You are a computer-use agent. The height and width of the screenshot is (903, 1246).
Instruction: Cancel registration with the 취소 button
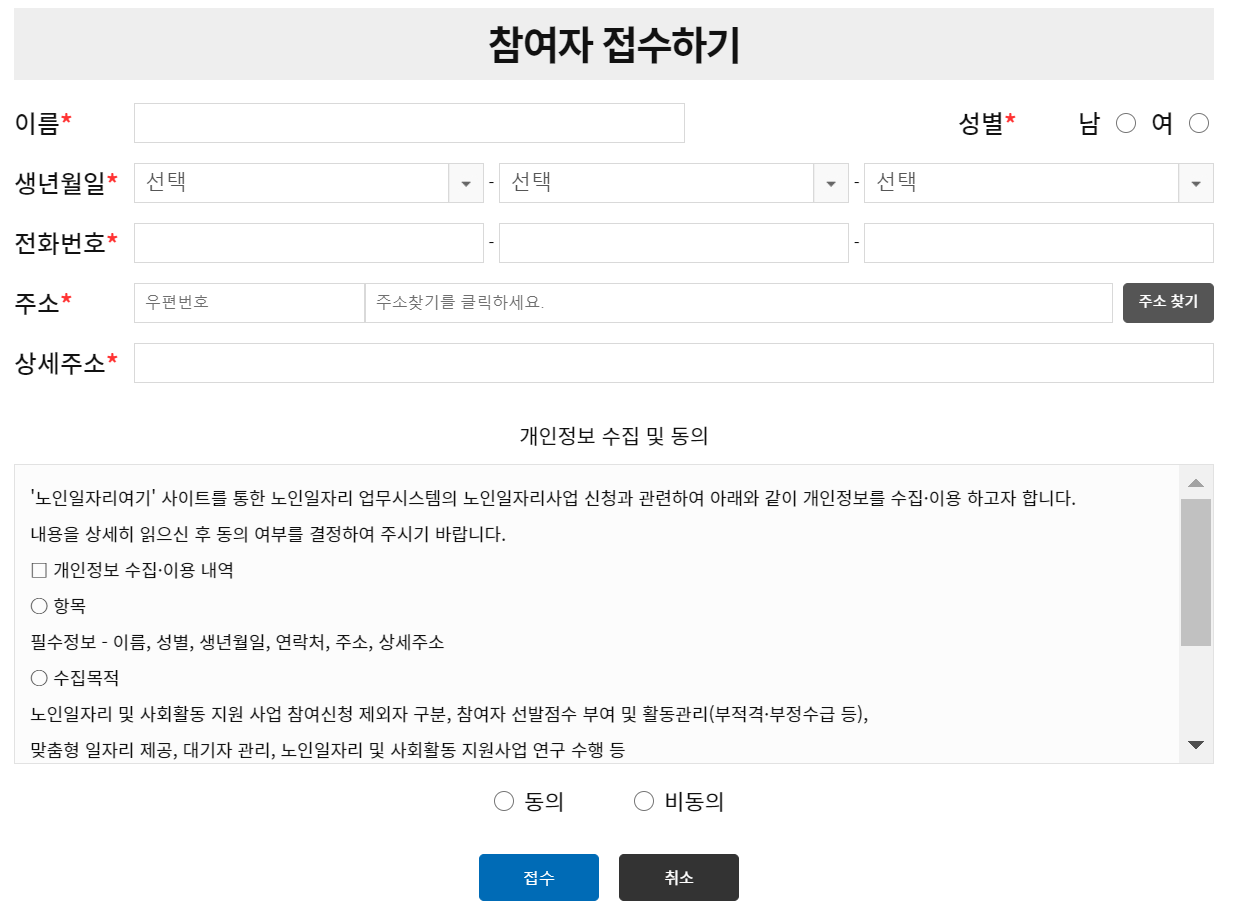(678, 877)
